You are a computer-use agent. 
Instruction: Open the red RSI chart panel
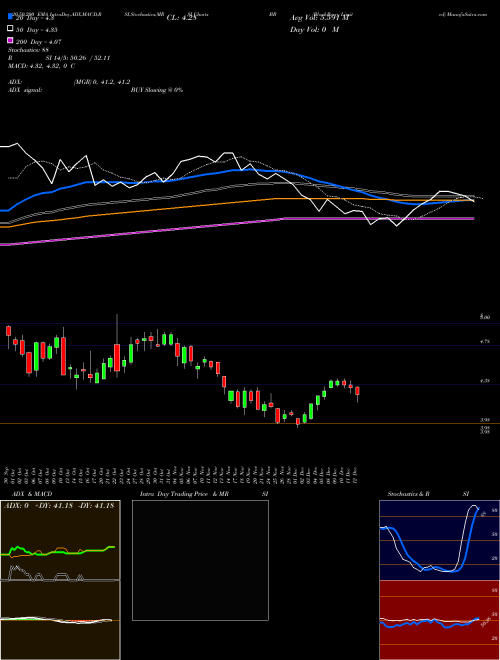coord(439,620)
